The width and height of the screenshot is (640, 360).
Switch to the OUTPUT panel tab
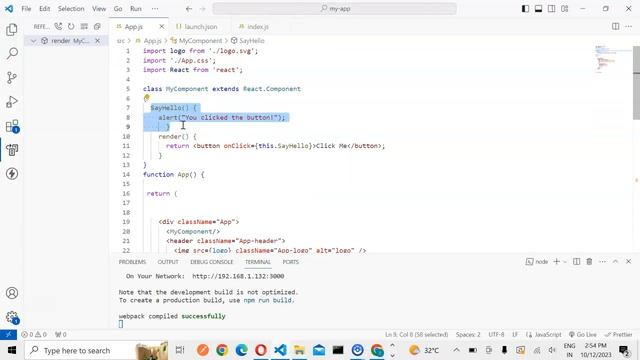point(168,262)
